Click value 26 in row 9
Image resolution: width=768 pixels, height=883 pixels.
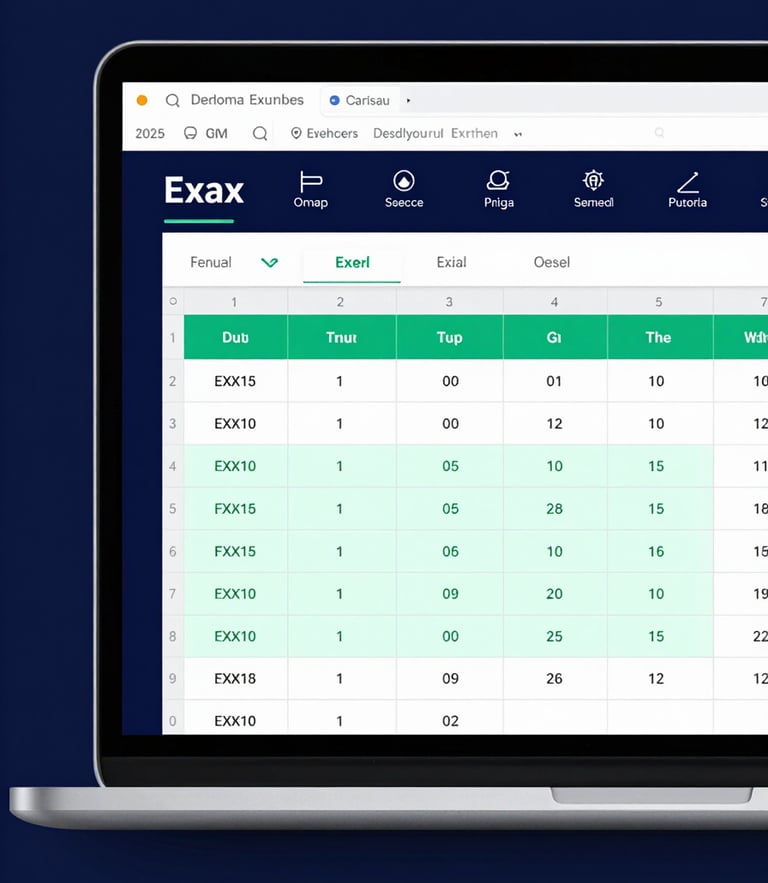click(x=555, y=679)
